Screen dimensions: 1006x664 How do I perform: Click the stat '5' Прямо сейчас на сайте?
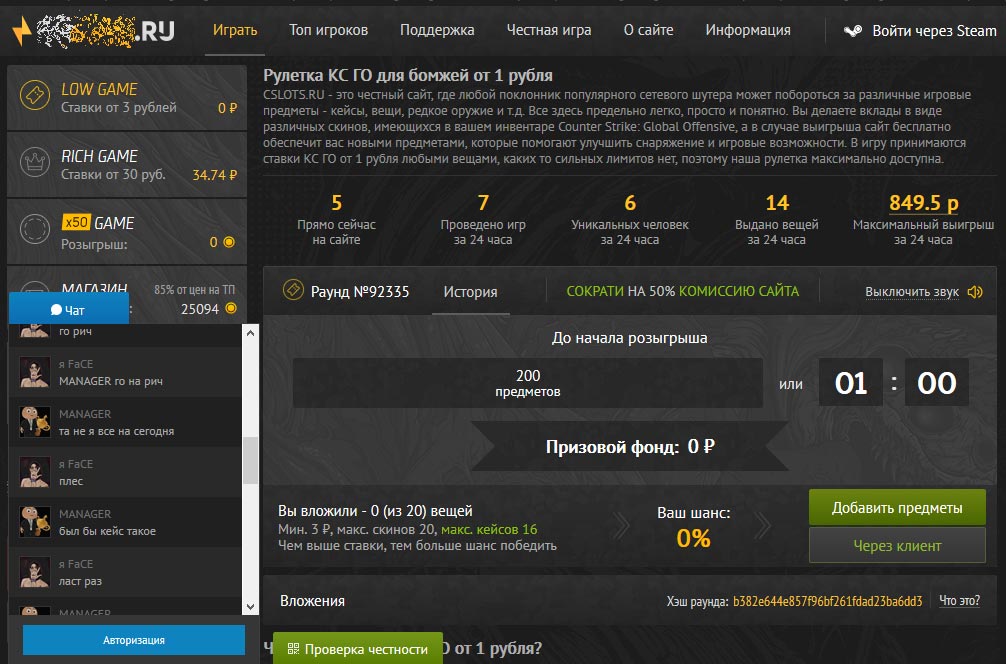pyautogui.click(x=336, y=203)
